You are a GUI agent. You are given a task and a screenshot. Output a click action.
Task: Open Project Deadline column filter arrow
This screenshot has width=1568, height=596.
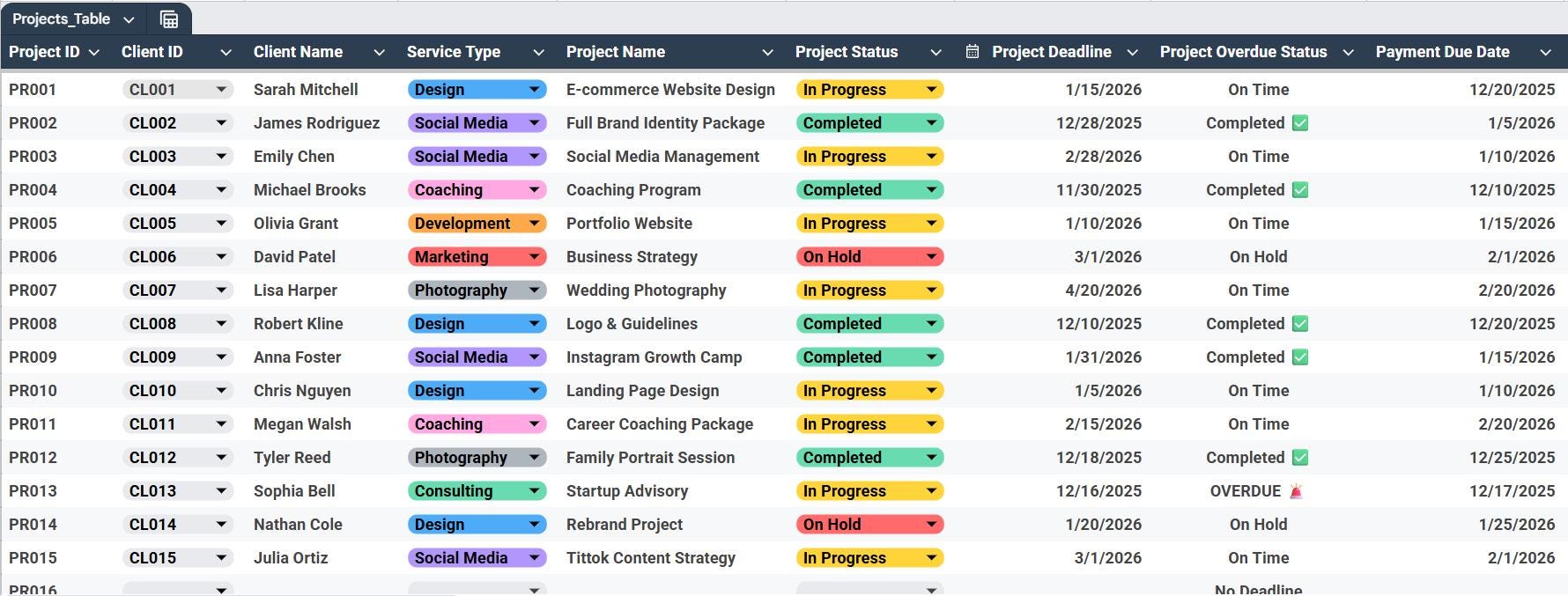(x=1132, y=53)
